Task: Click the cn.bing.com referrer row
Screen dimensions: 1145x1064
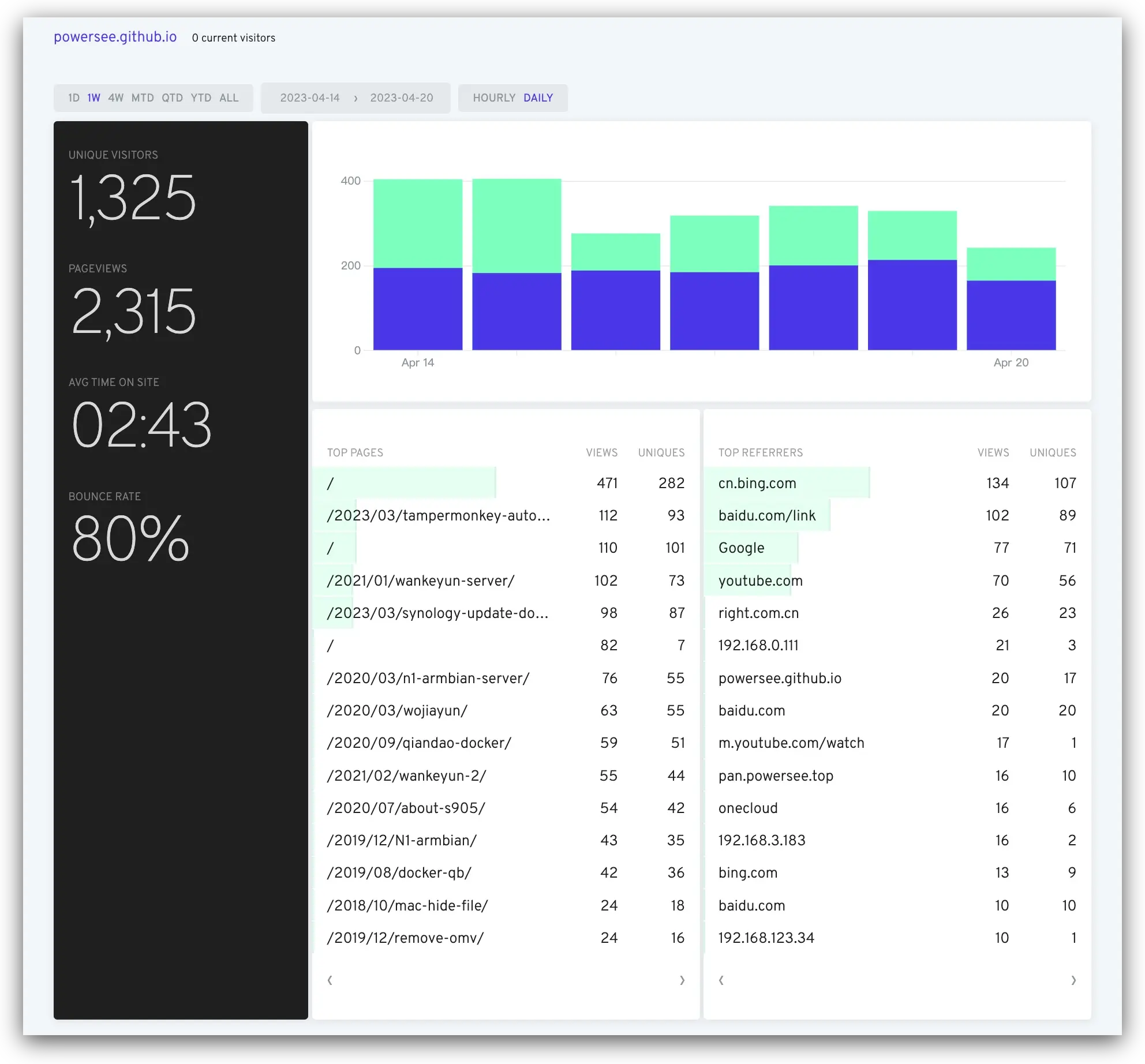Action: point(757,484)
